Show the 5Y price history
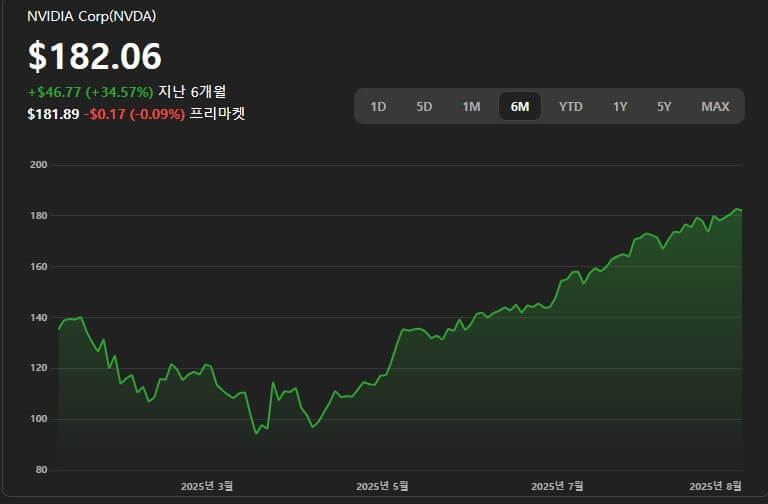Screen dimensions: 768x504 point(664,106)
